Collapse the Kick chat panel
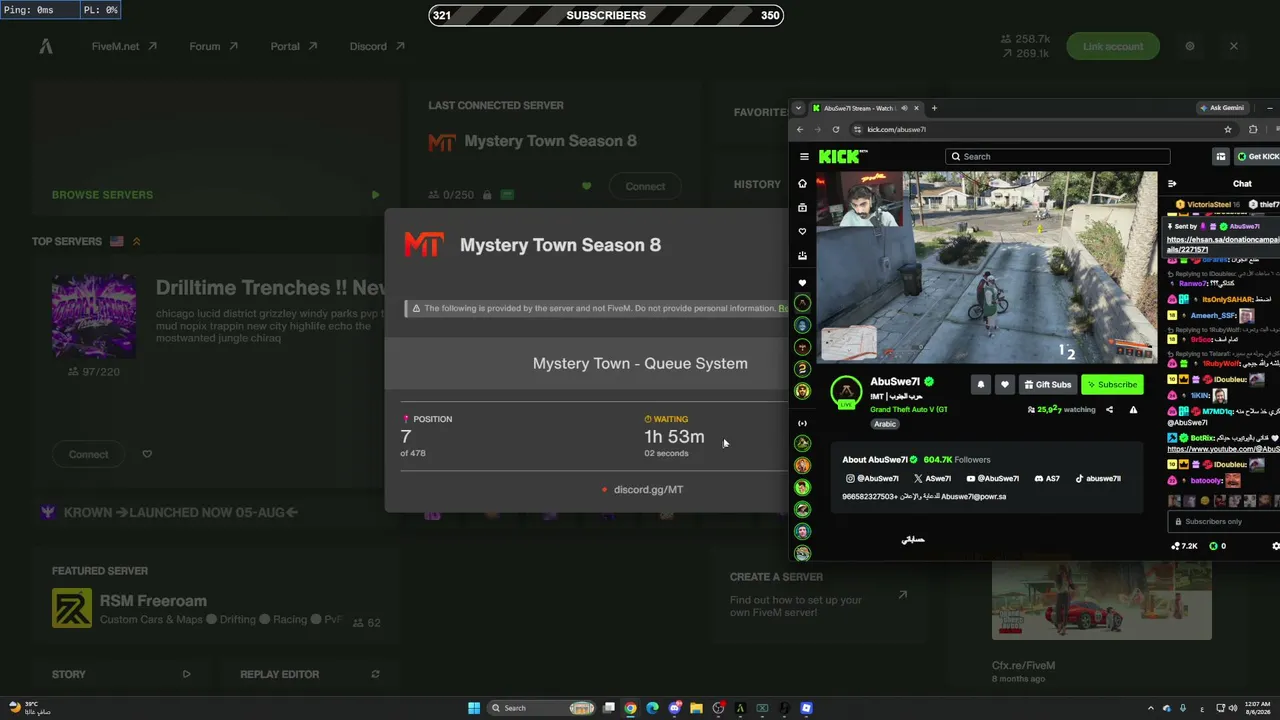 tap(1172, 183)
